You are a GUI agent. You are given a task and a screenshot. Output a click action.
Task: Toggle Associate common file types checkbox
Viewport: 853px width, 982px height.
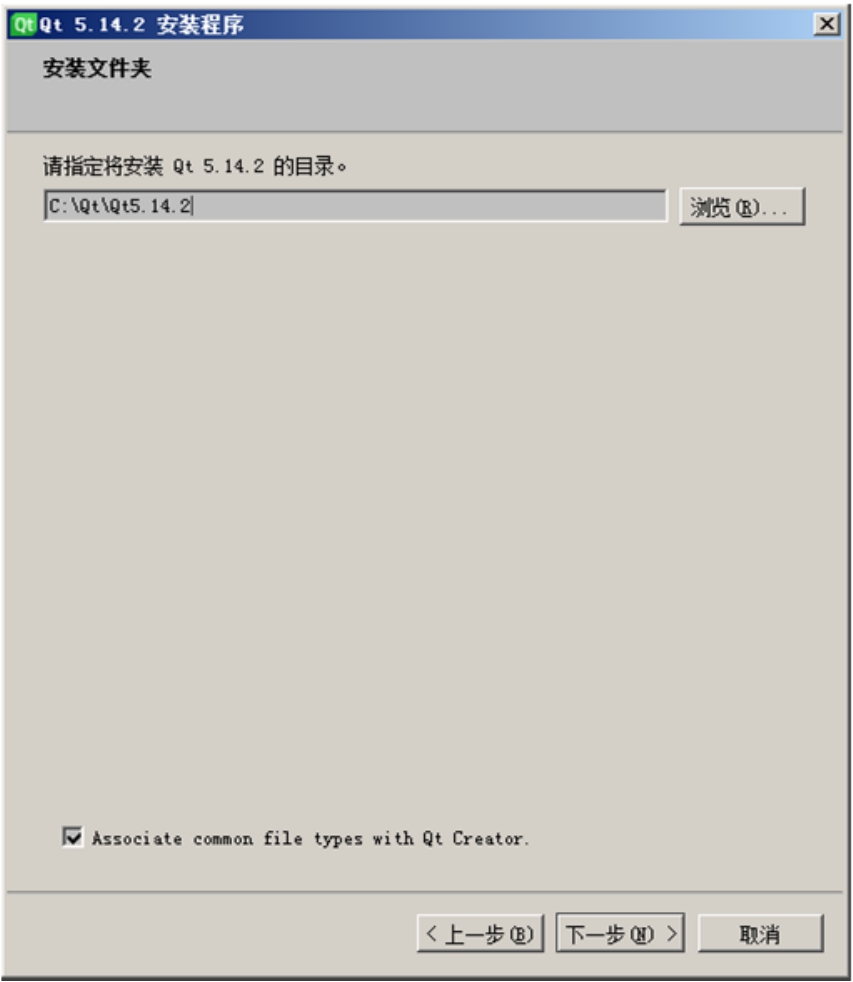[73, 837]
